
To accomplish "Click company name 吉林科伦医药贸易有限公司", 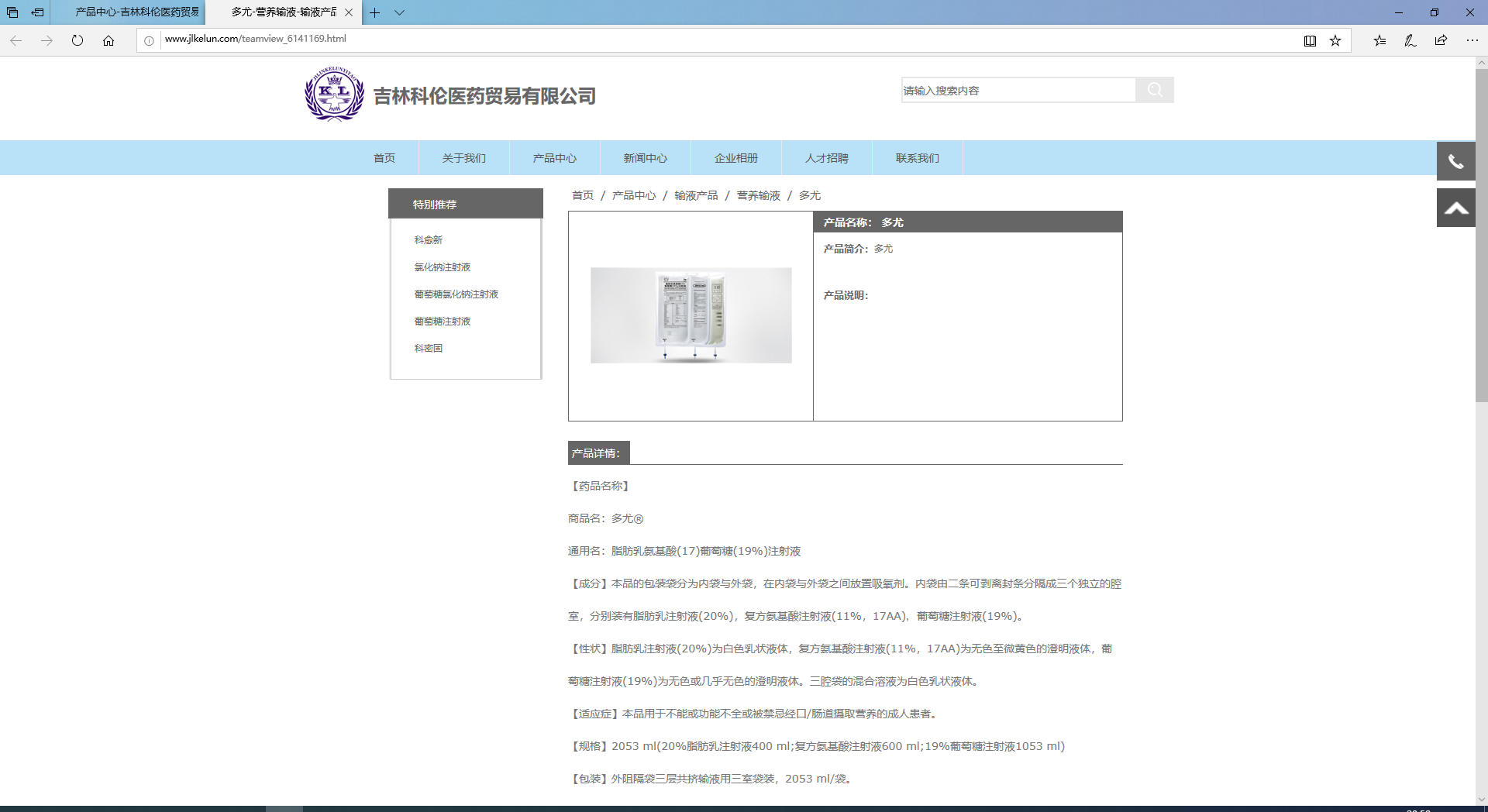I will [485, 96].
